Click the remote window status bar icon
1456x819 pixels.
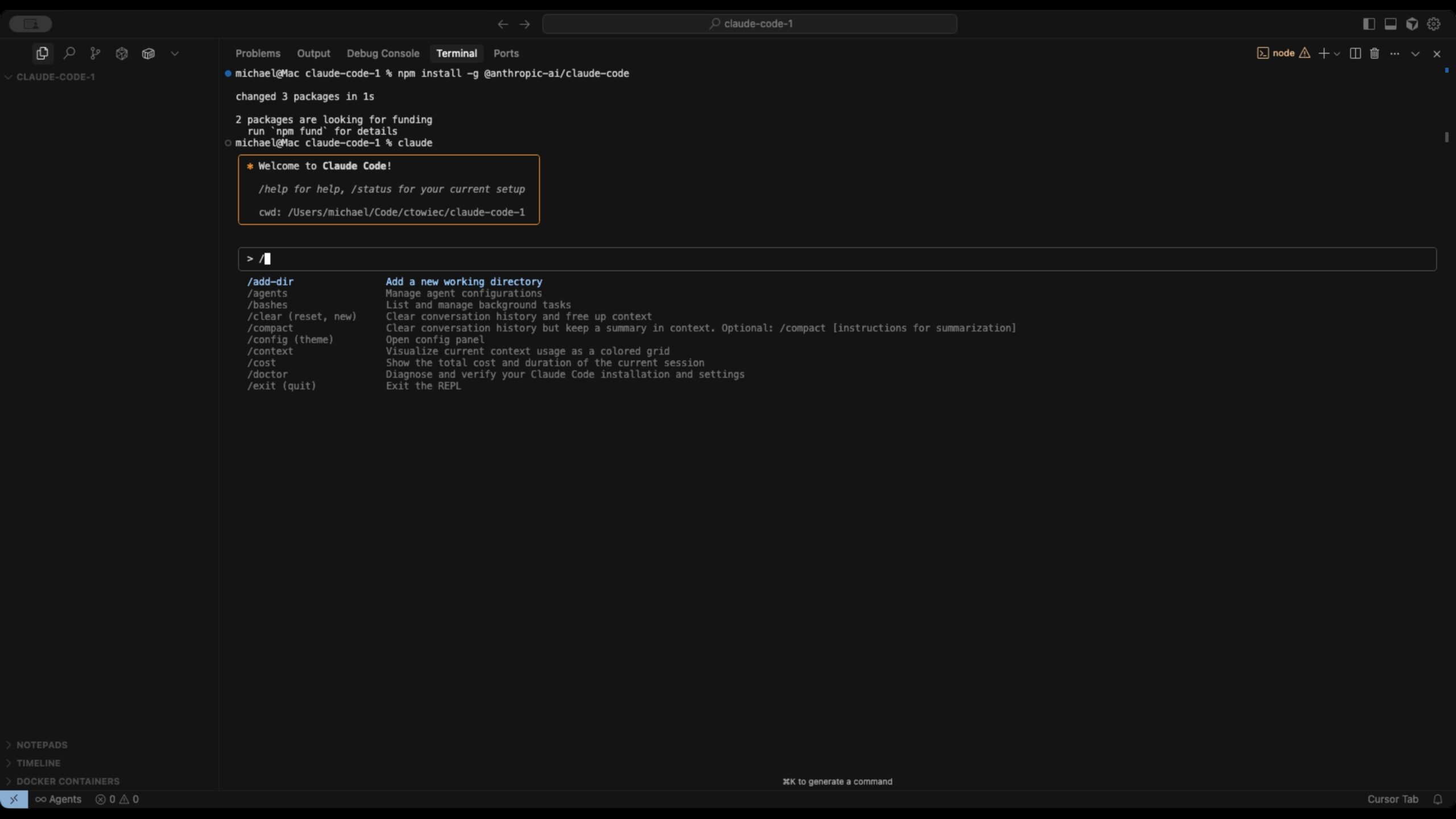point(14,799)
